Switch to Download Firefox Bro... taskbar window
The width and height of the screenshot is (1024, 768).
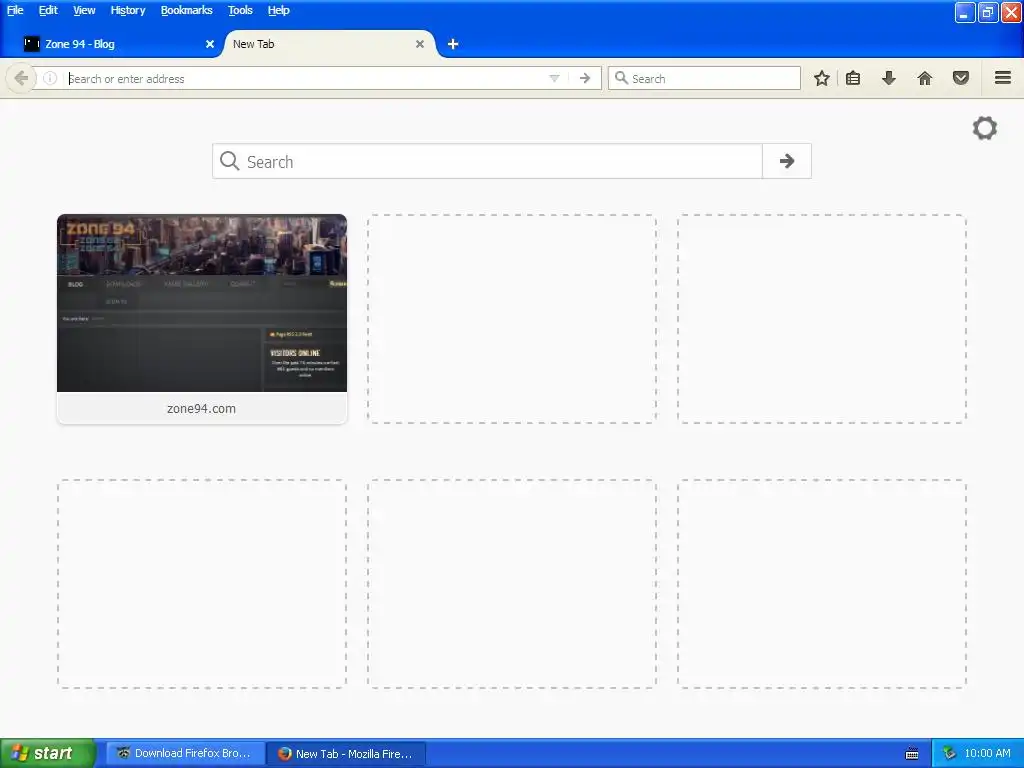tap(185, 753)
